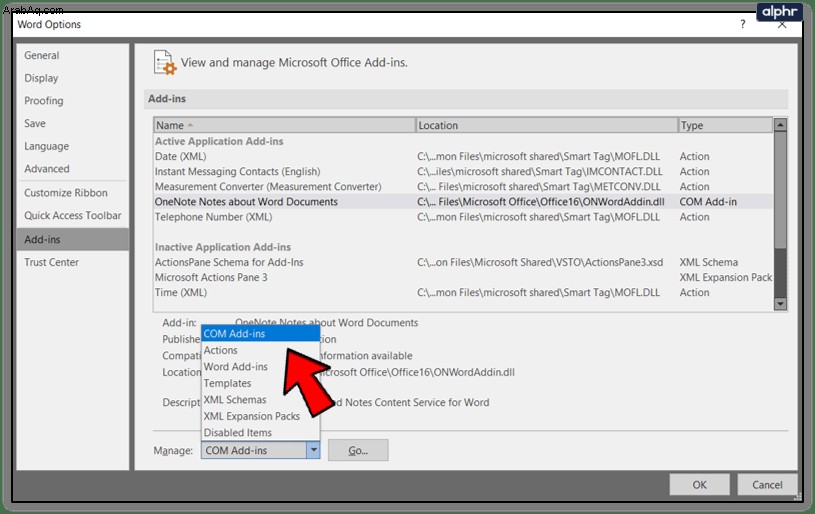The width and height of the screenshot is (815, 514).
Task: Click the Go... button
Action: click(358, 450)
